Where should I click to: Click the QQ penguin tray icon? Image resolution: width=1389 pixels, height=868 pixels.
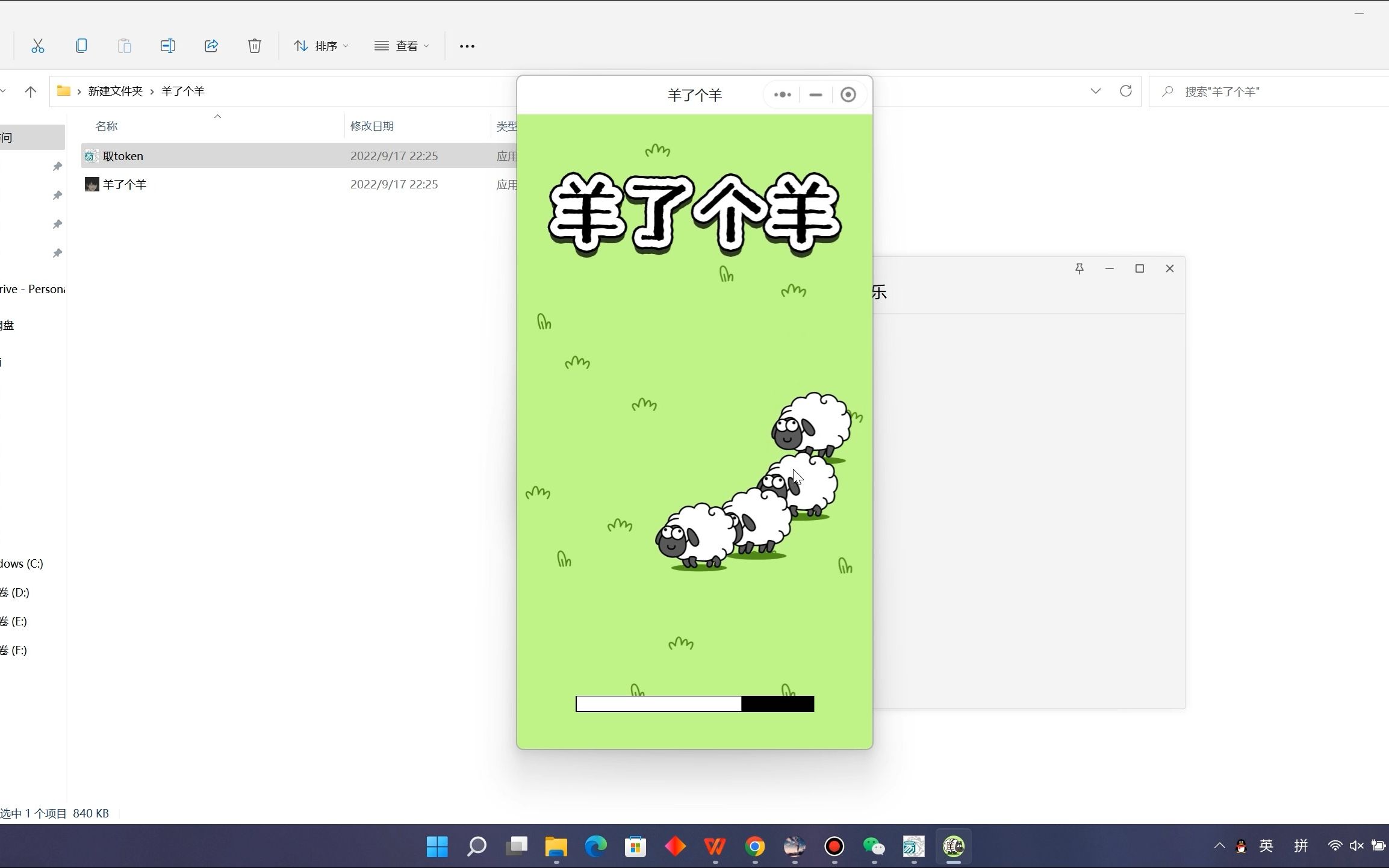[1241, 846]
